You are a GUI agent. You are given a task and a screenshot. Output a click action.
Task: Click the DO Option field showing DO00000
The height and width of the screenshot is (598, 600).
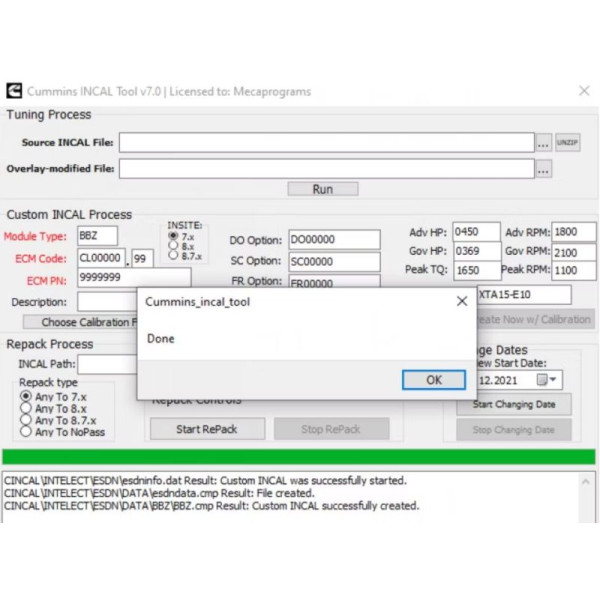point(334,240)
